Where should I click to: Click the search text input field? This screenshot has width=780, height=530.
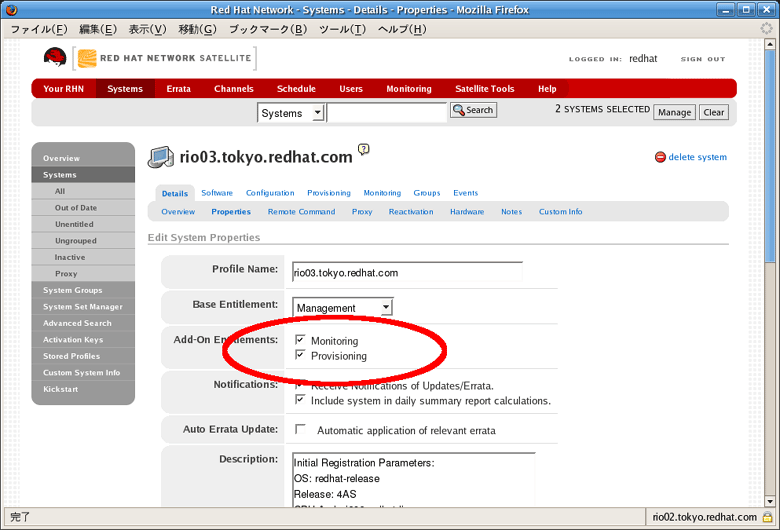[x=387, y=113]
